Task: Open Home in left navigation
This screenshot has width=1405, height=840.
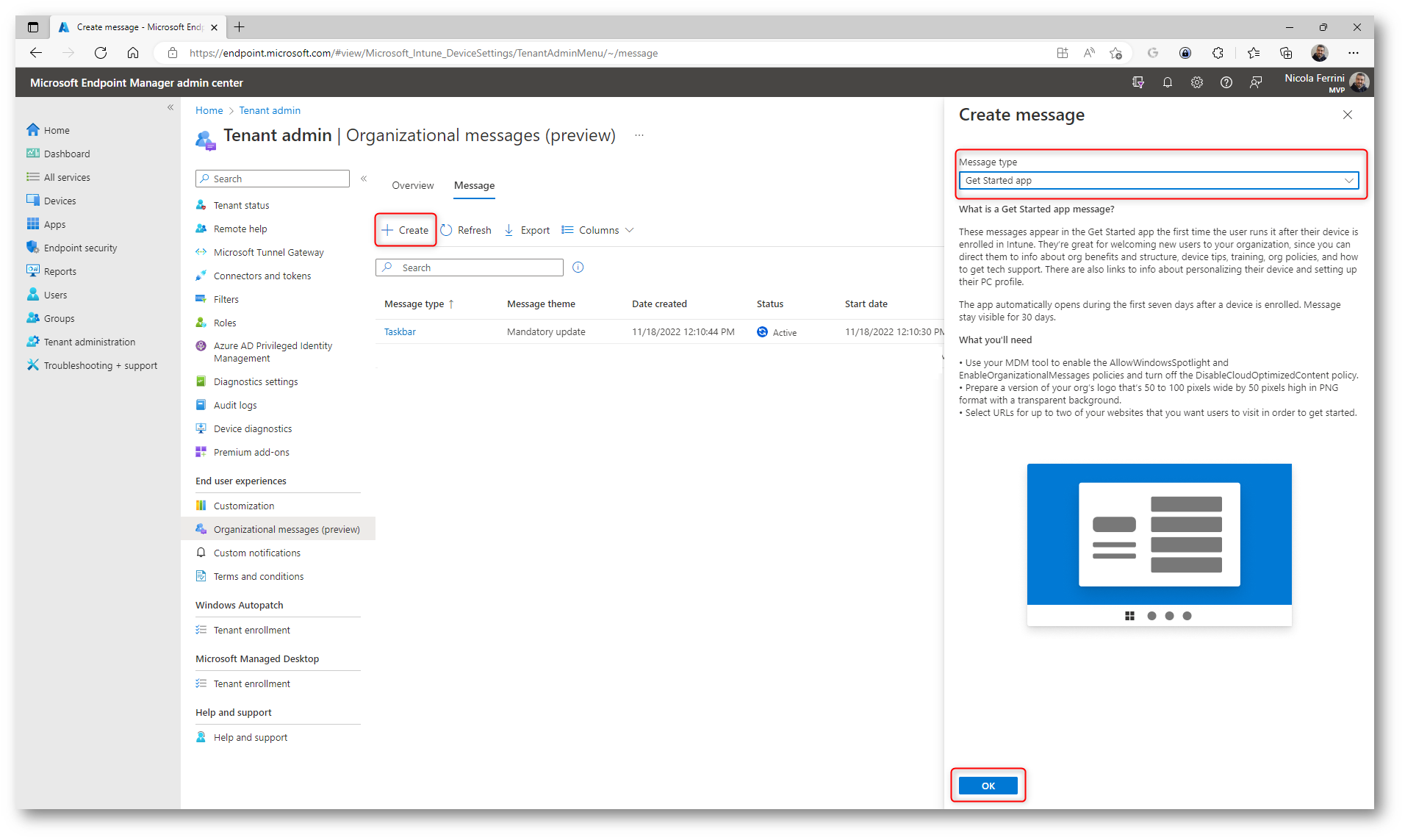Action: 48,130
